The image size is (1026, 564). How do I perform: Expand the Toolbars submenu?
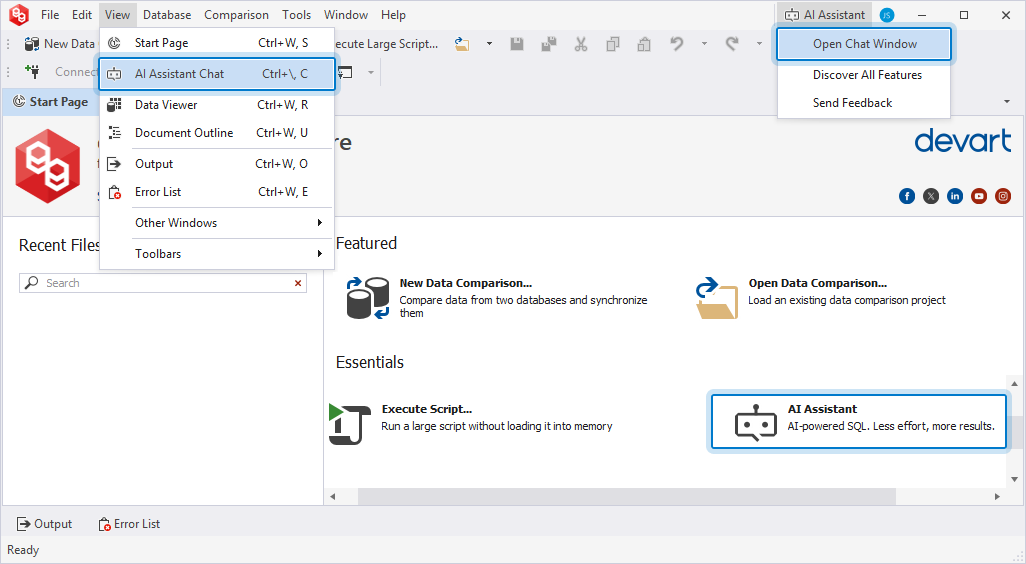pyautogui.click(x=217, y=254)
